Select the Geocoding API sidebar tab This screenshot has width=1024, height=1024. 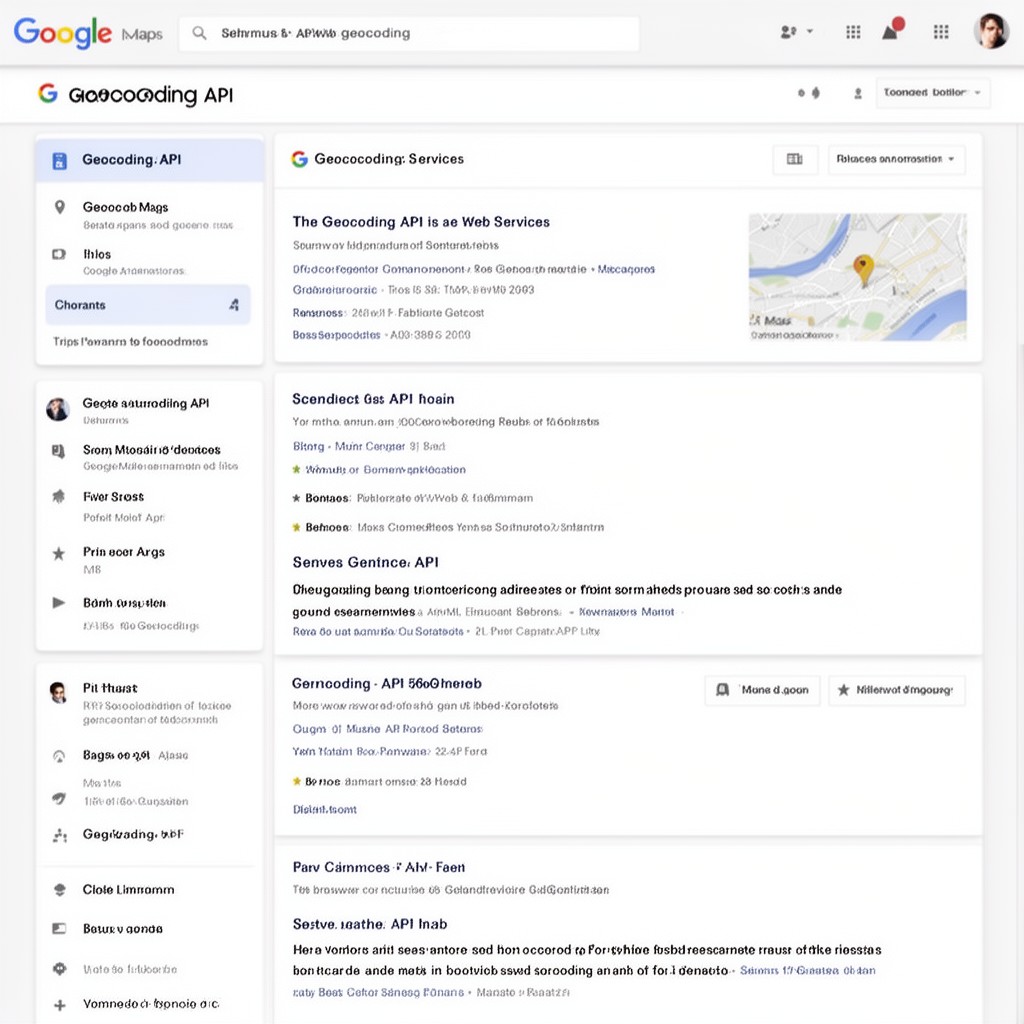150,160
